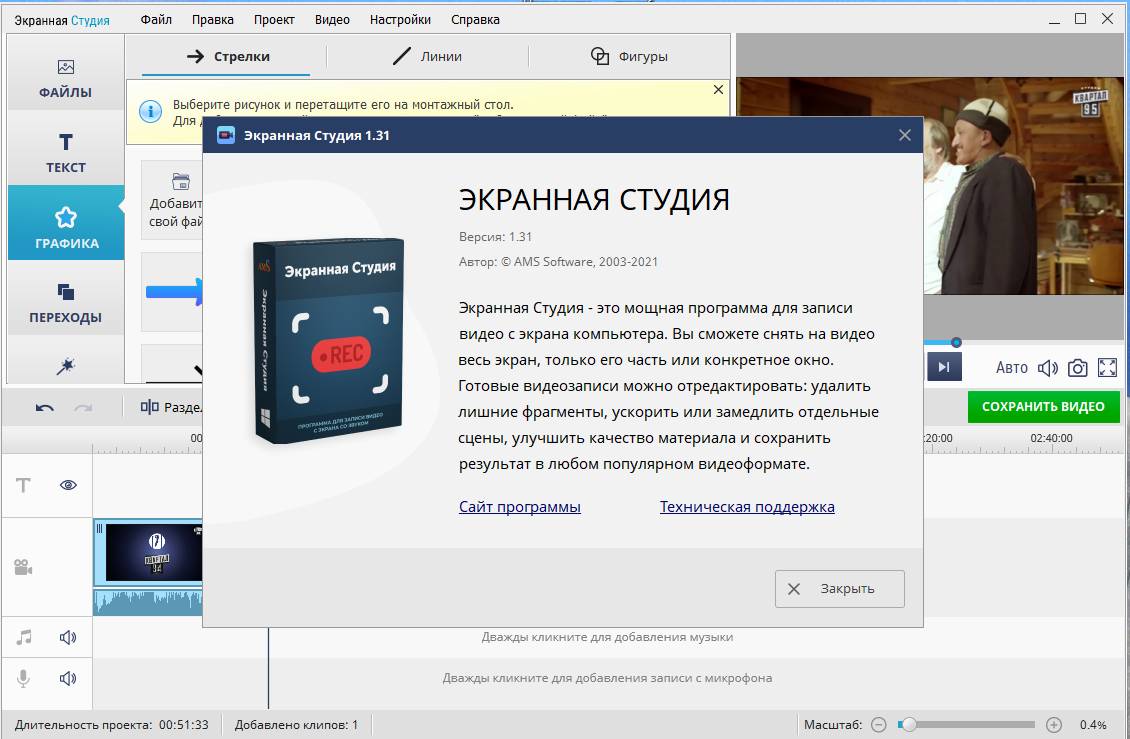Open the Техническая поддержка link
Screen dimensions: 1130x739
click(747, 507)
